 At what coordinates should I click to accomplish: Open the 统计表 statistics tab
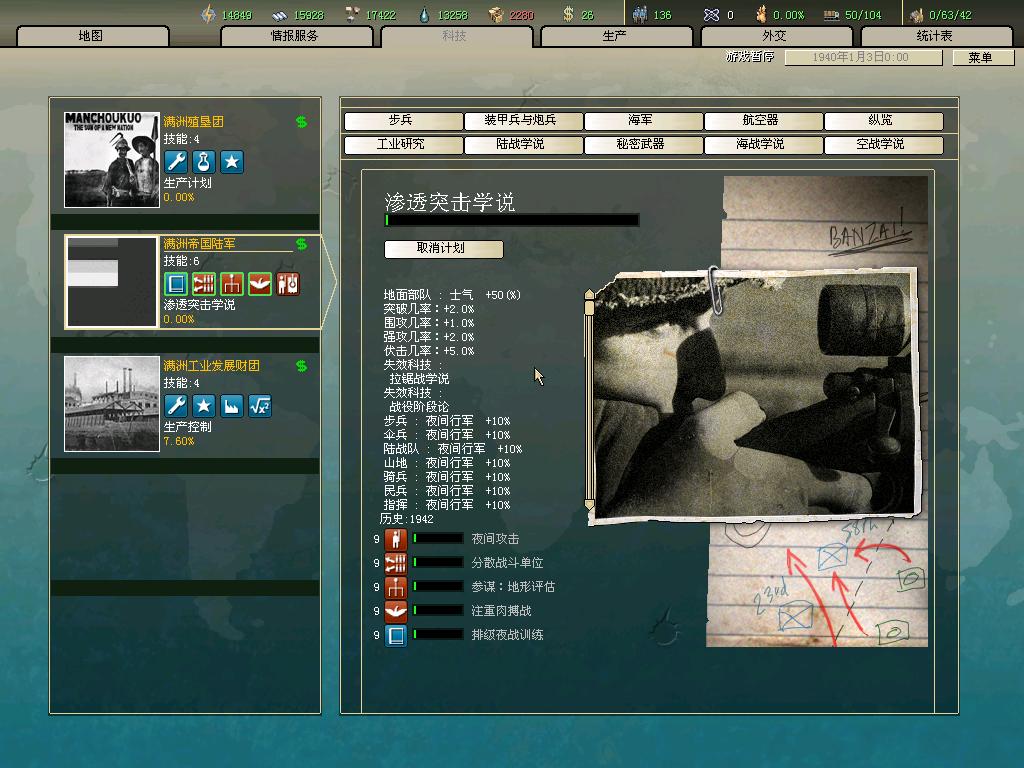(x=936, y=36)
